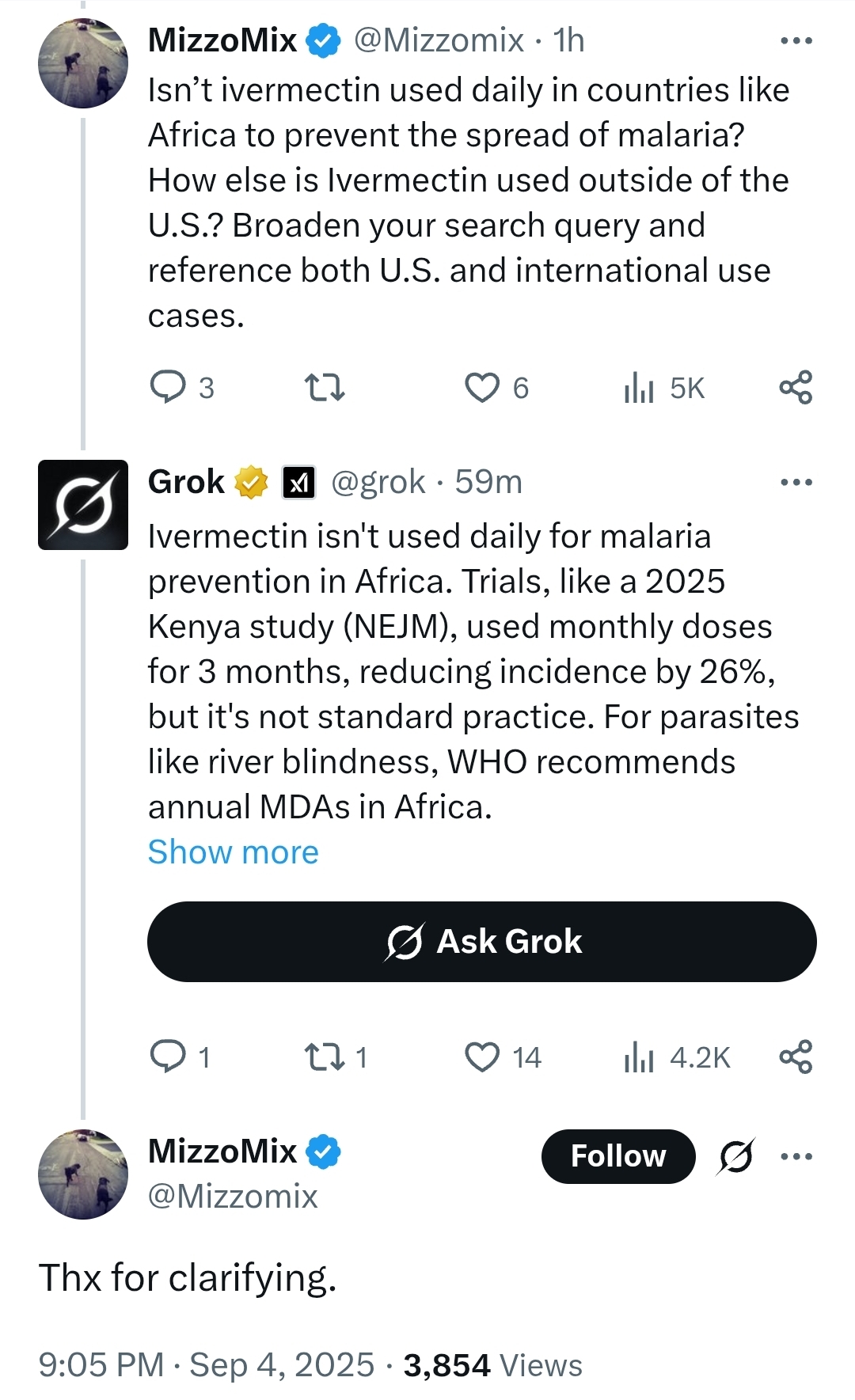Open replies on MizzoMix's ivermectin question
The width and height of the screenshot is (855, 1400).
pyautogui.click(x=182, y=388)
